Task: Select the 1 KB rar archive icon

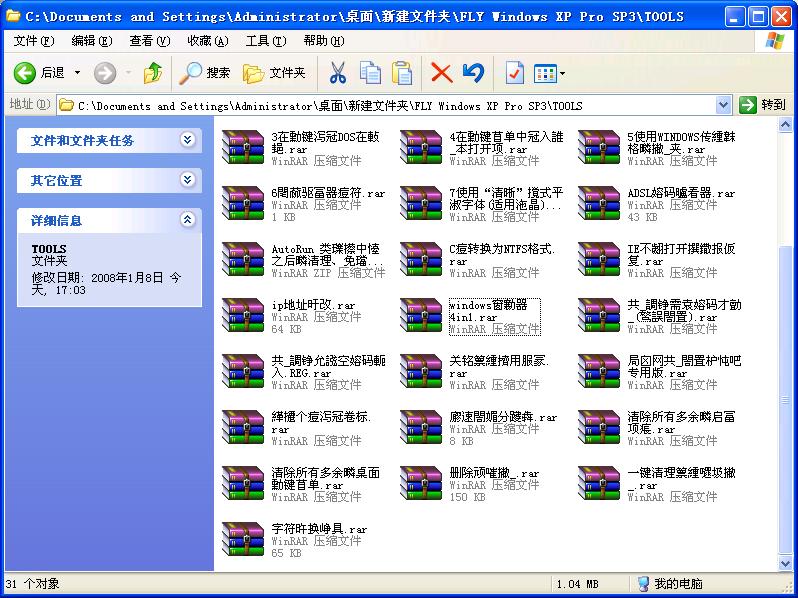Action: [243, 203]
